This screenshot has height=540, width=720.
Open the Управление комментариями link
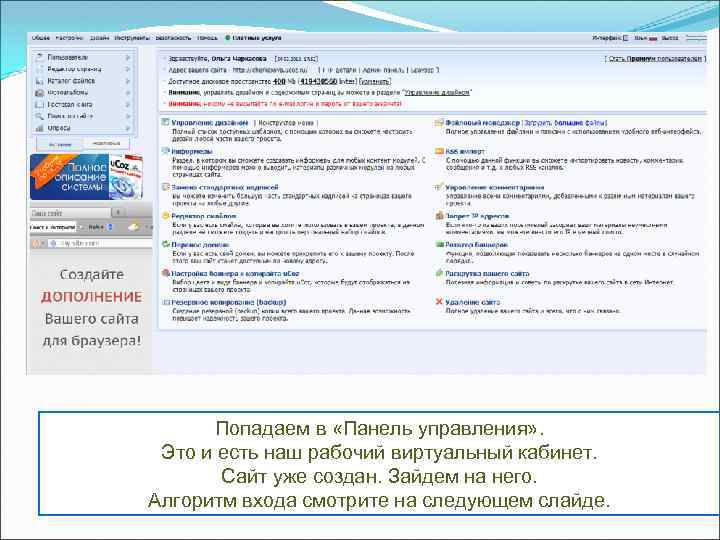tap(495, 188)
